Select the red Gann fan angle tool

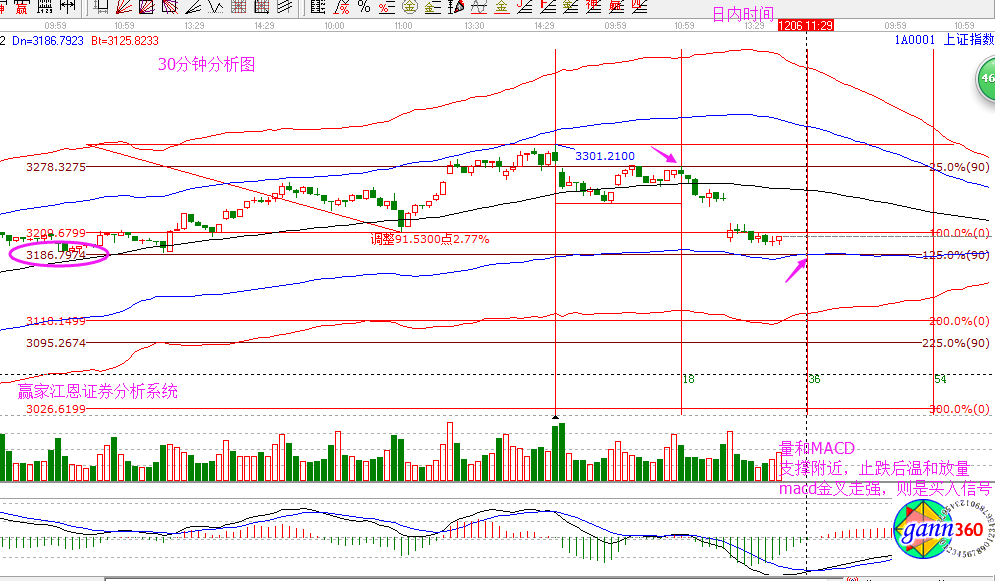click(124, 7)
